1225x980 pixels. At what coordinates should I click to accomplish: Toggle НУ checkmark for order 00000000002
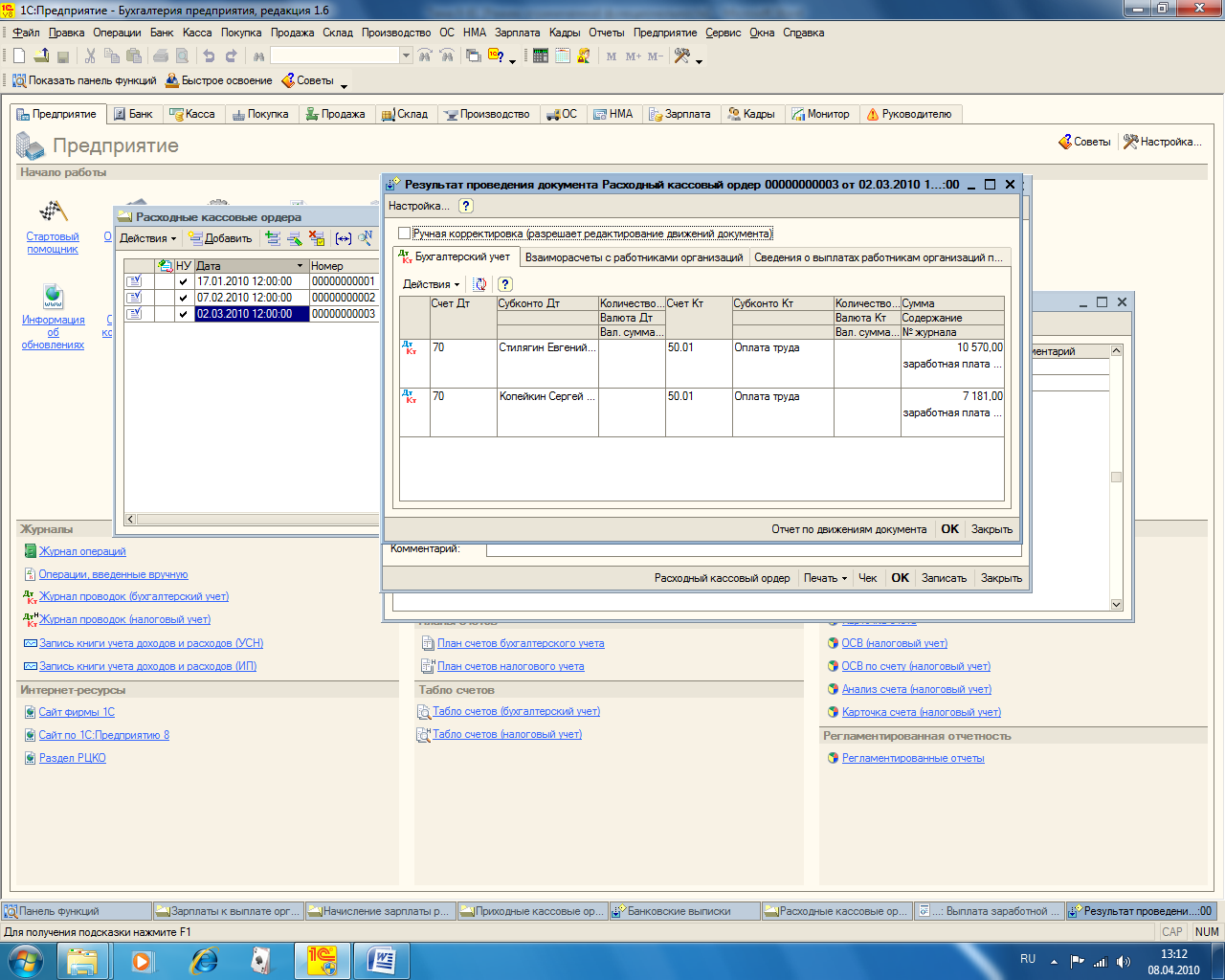[x=183, y=299]
